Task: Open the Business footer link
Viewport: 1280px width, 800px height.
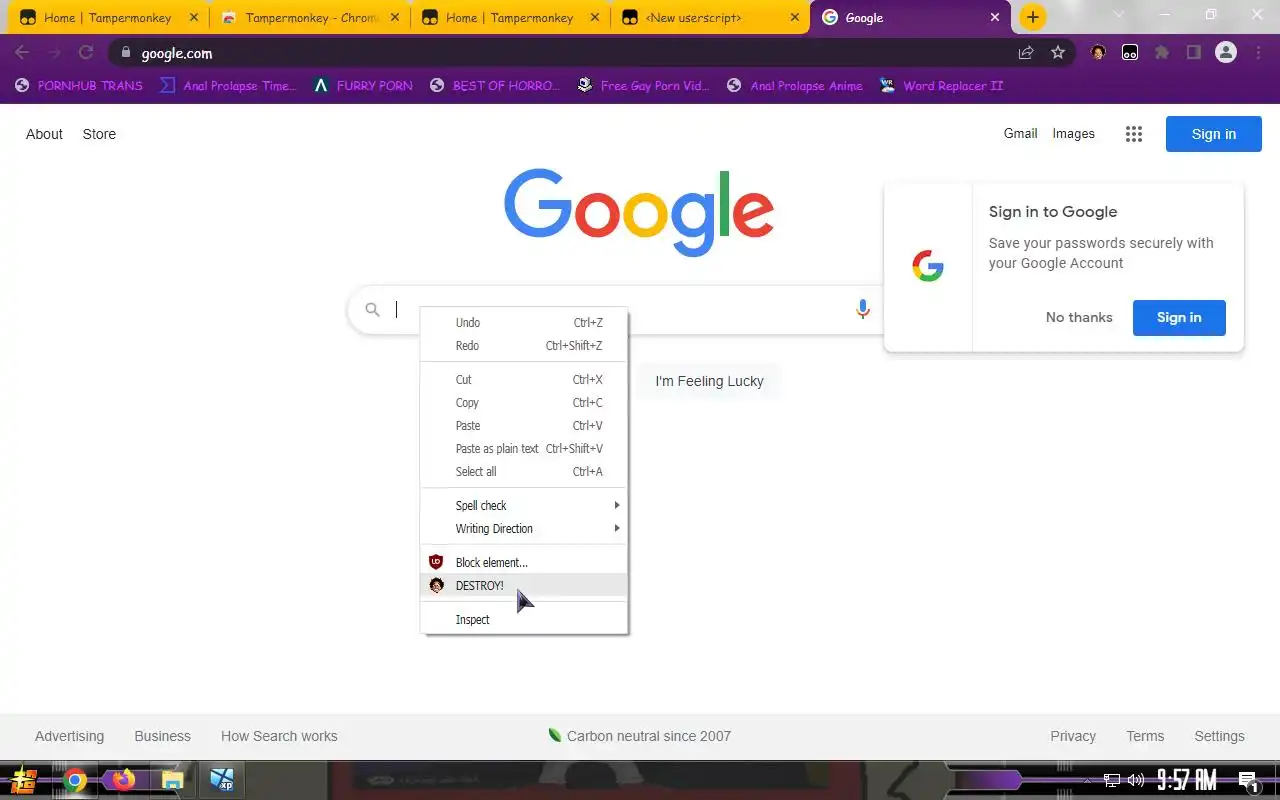Action: click(162, 736)
